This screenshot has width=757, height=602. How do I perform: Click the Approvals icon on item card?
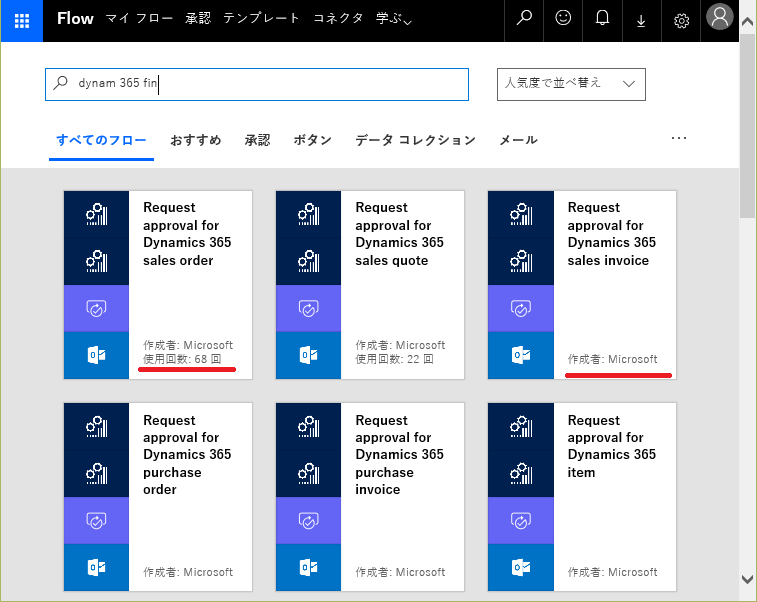coord(521,521)
